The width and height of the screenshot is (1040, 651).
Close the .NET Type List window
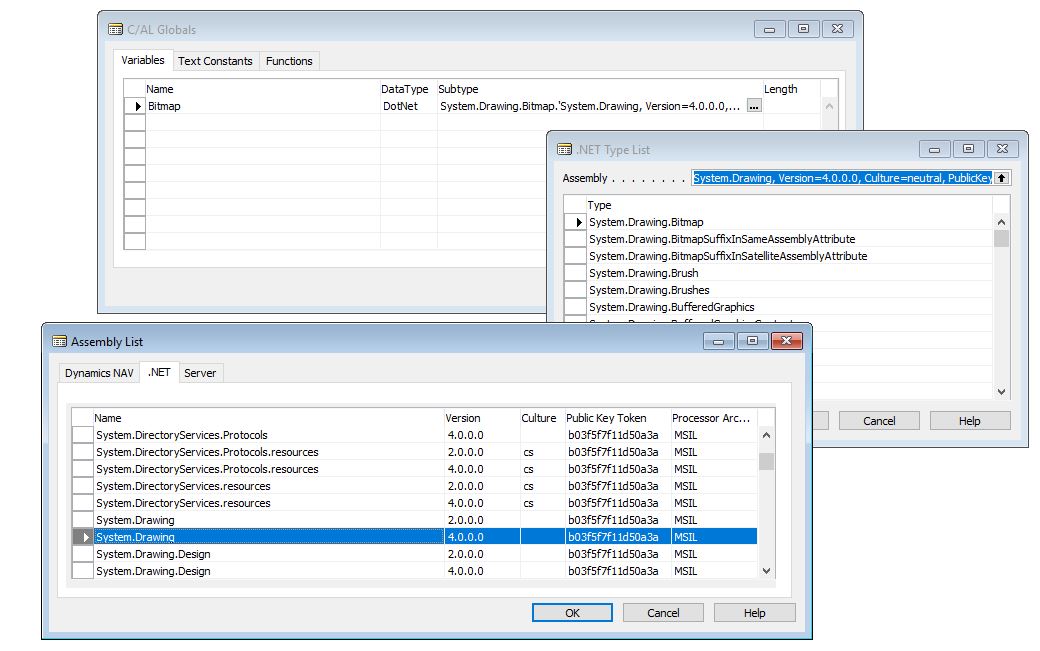(1002, 149)
